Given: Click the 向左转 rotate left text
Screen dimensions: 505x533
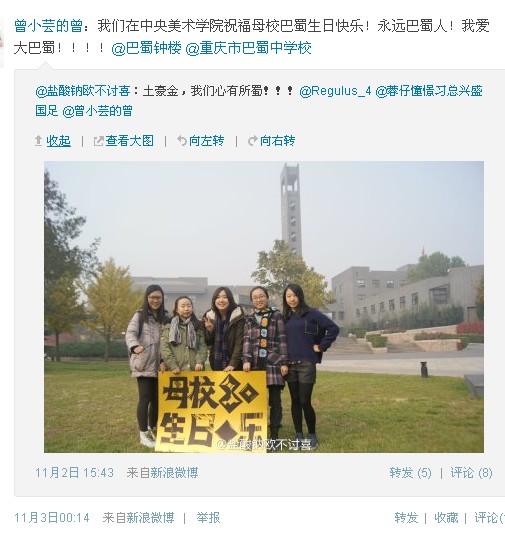Looking at the screenshot, I should click(206, 141).
